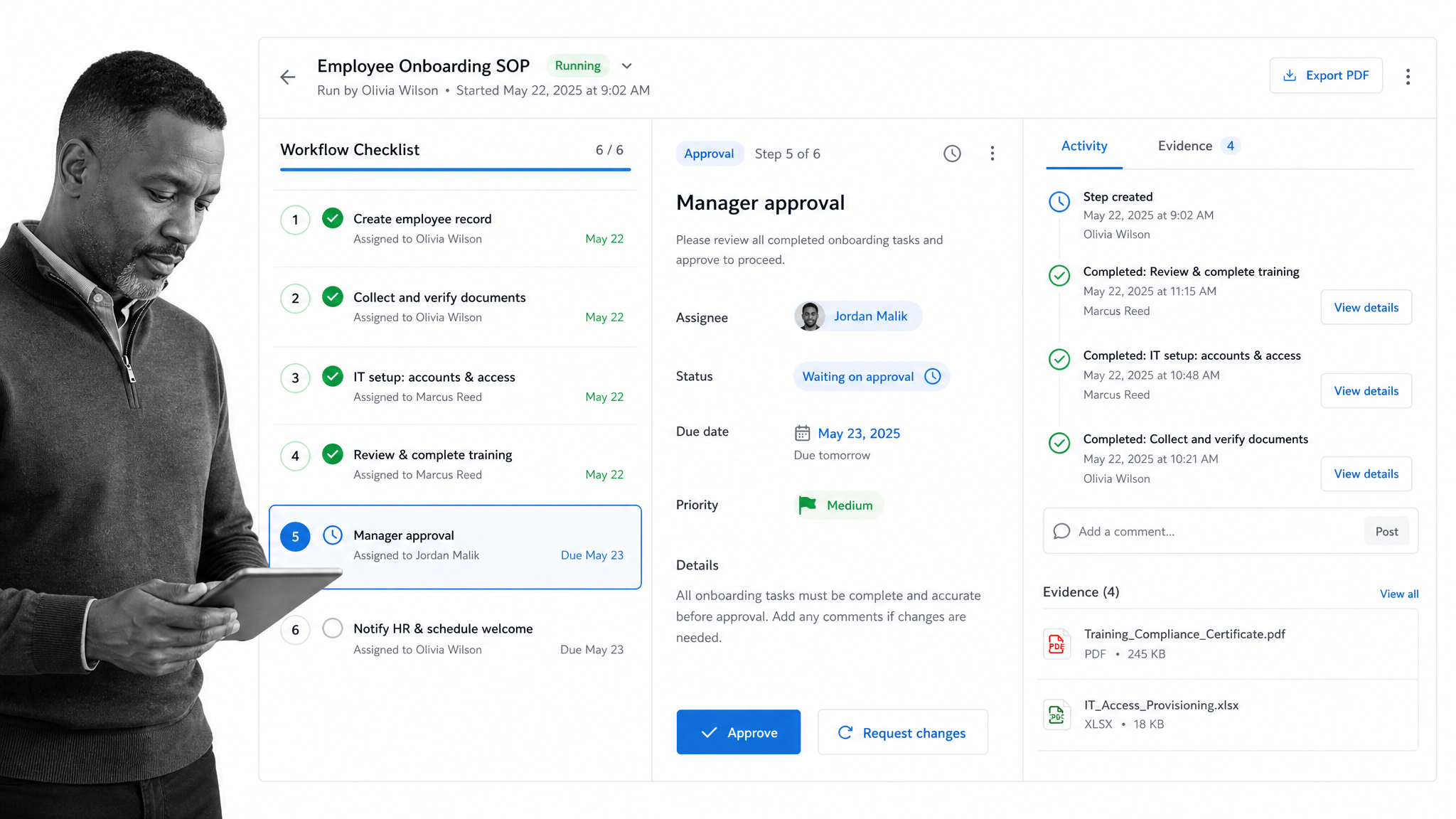Open step options three-dot menu
This screenshot has height=819, width=1456.
(992, 154)
